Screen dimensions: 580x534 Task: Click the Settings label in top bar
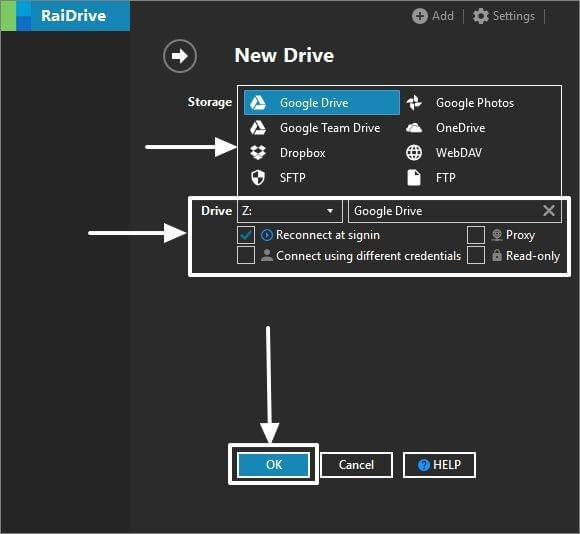[514, 16]
